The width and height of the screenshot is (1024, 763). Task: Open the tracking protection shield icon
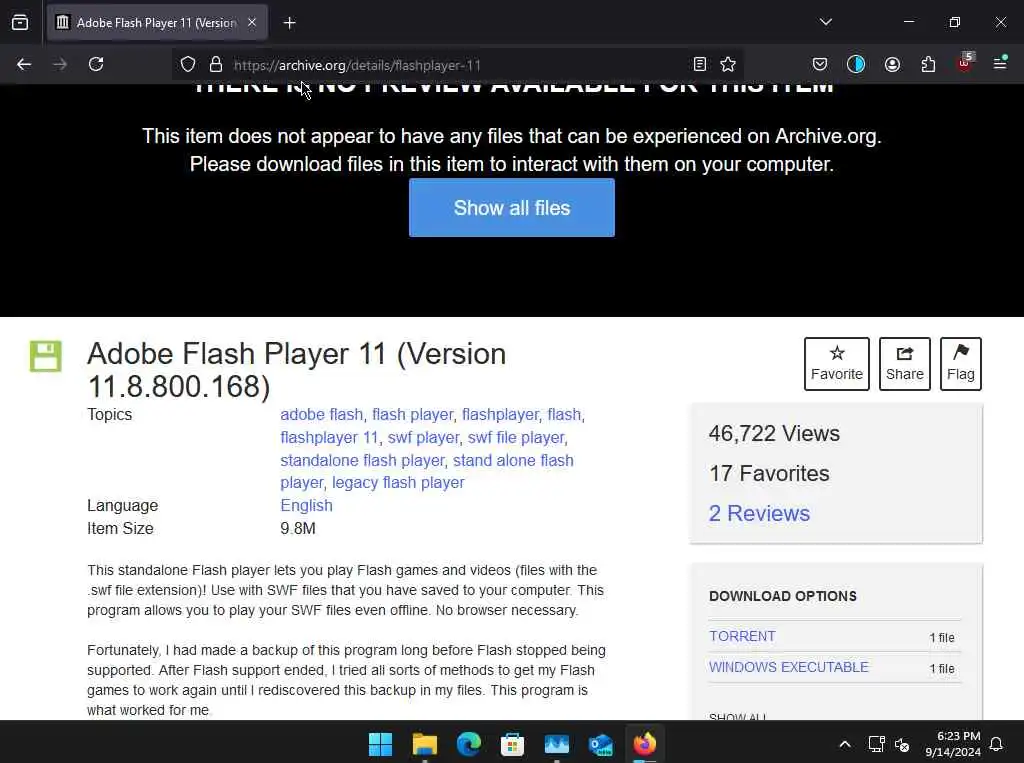coord(188,65)
